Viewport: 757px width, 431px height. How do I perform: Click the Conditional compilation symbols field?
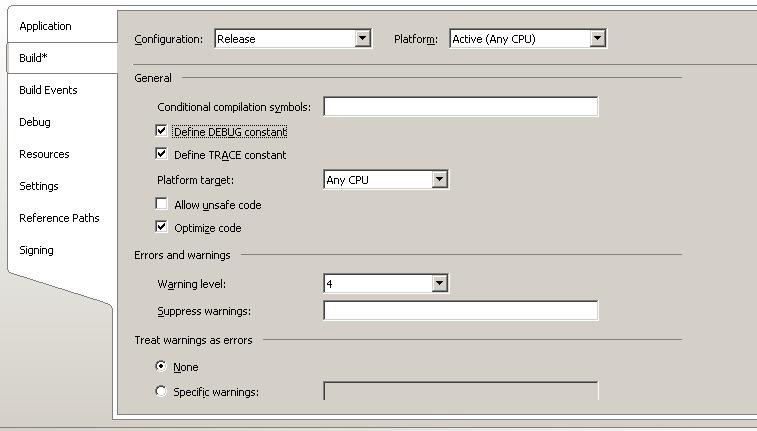pyautogui.click(x=461, y=107)
